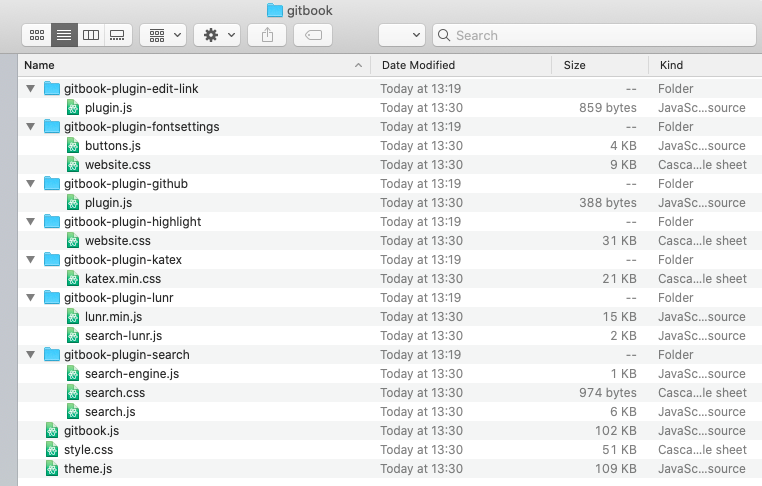Select the file name gitbook.js
Viewport: 762px width, 486px height.
(91, 431)
